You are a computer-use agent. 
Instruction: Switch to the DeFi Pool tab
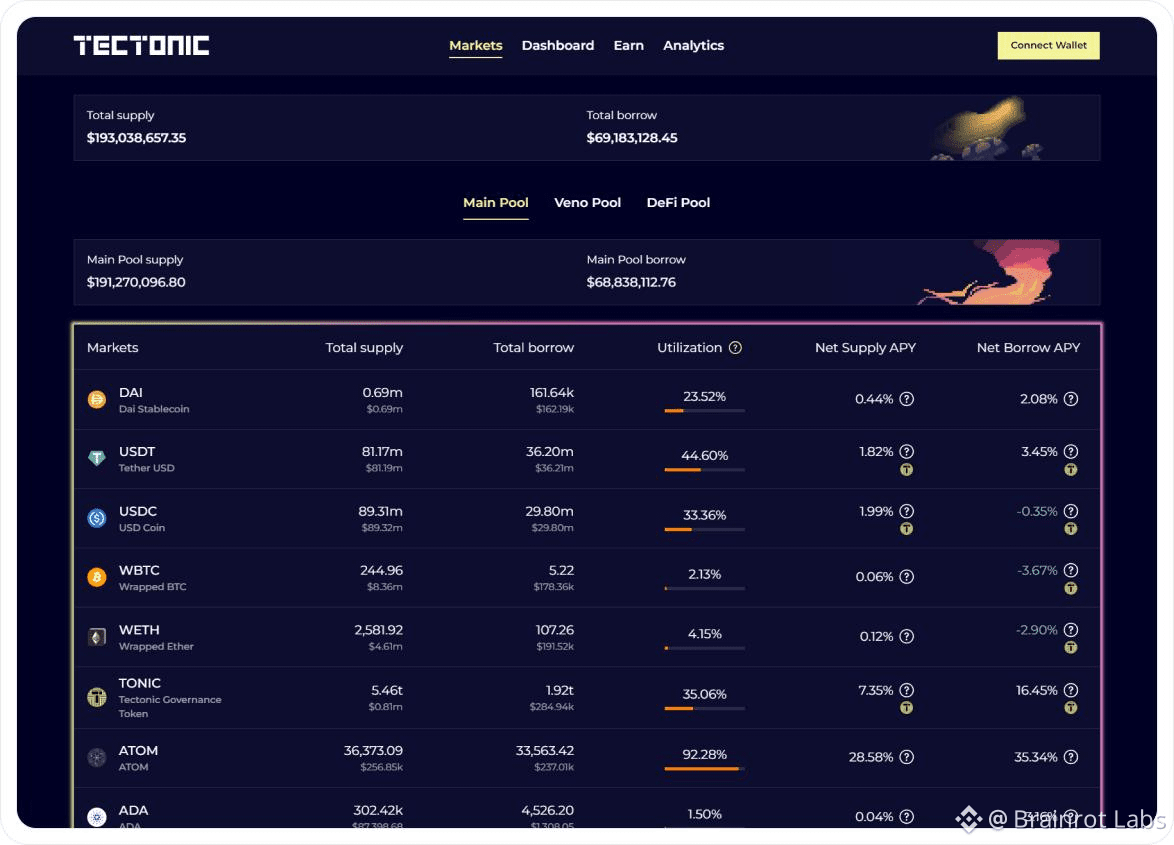tap(678, 203)
